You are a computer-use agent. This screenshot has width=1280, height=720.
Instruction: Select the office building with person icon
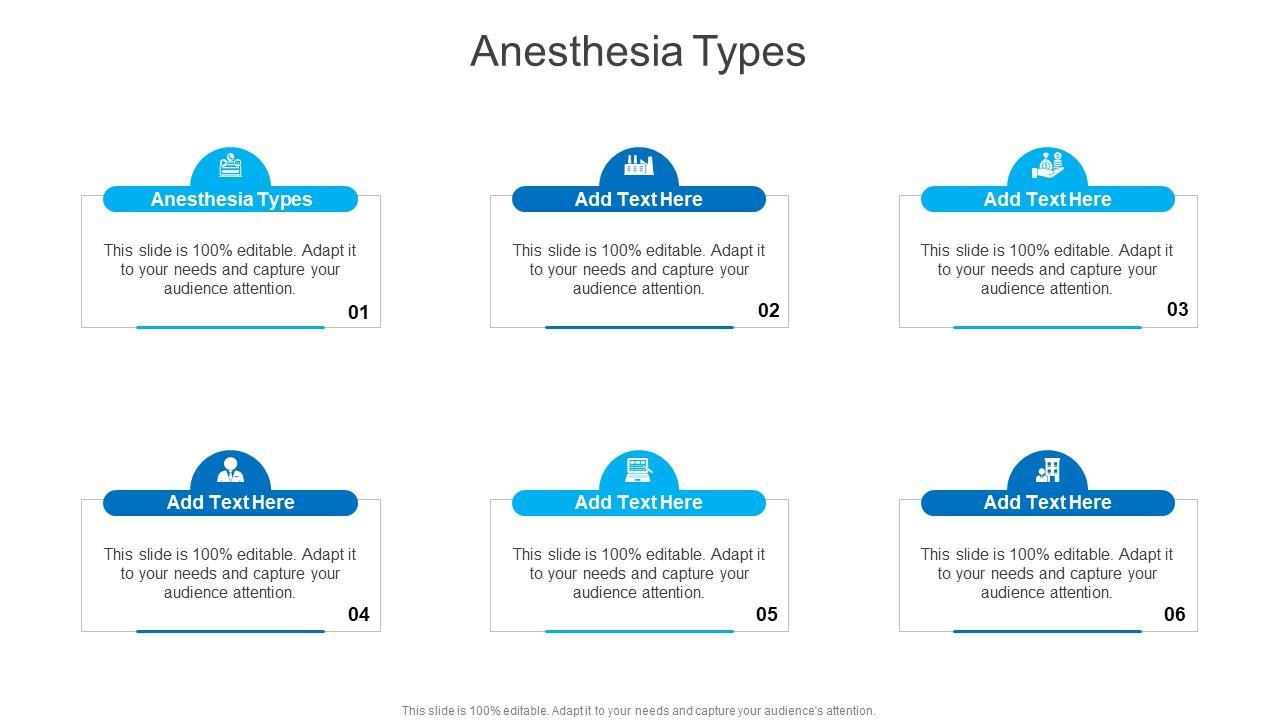point(1047,469)
